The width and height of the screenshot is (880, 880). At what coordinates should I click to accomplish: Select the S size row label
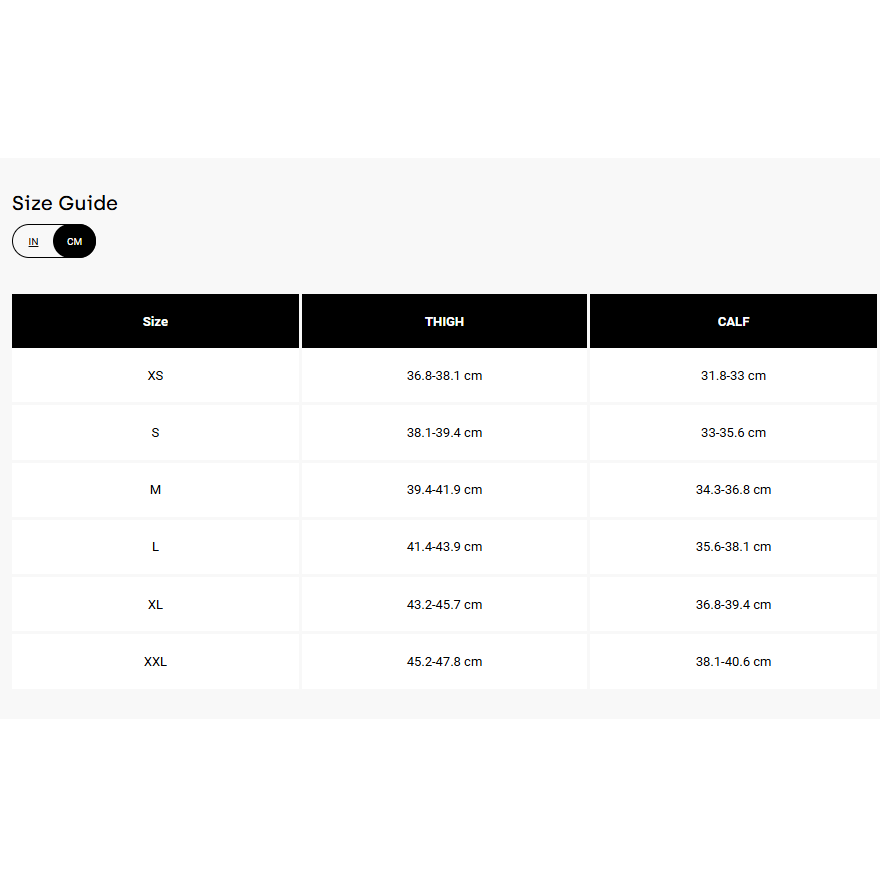[155, 433]
